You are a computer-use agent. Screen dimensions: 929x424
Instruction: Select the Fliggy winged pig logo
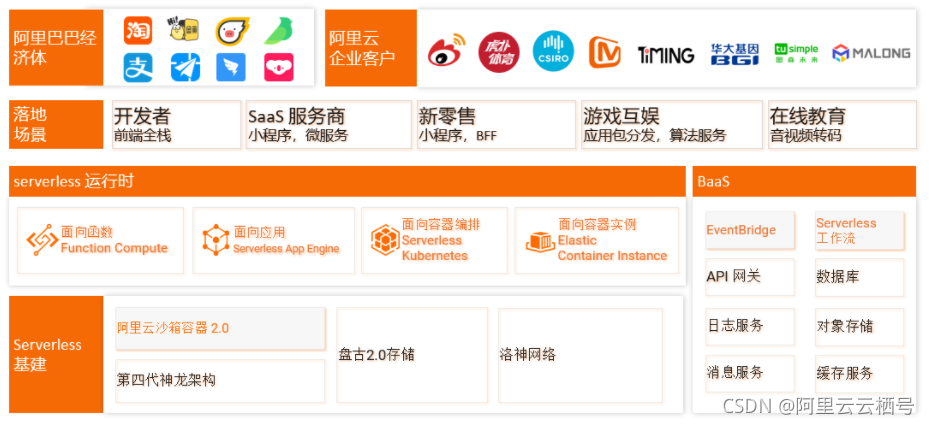(x=232, y=31)
